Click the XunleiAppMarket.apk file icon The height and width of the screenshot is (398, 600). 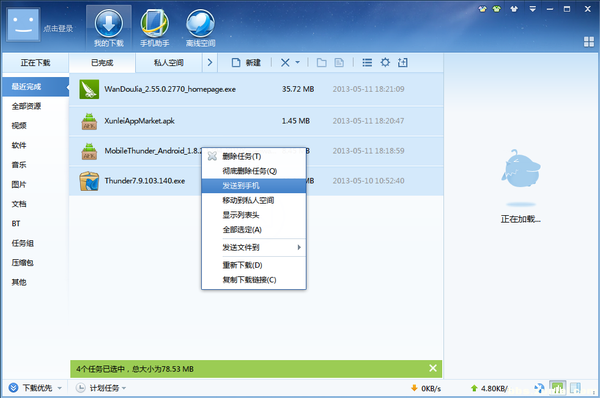pyautogui.click(x=89, y=121)
